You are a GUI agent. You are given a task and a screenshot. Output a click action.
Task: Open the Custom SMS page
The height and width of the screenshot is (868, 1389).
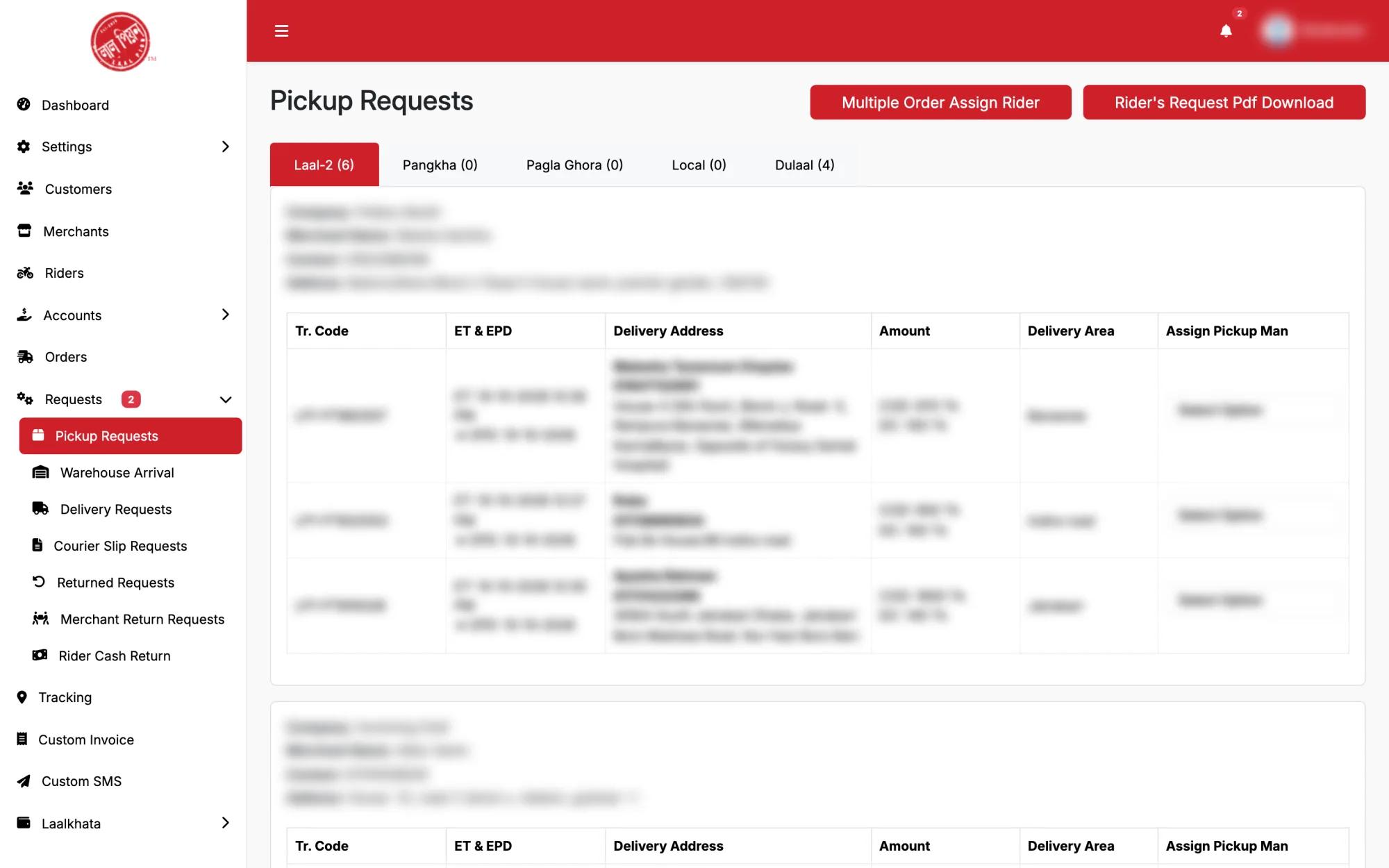coord(81,781)
